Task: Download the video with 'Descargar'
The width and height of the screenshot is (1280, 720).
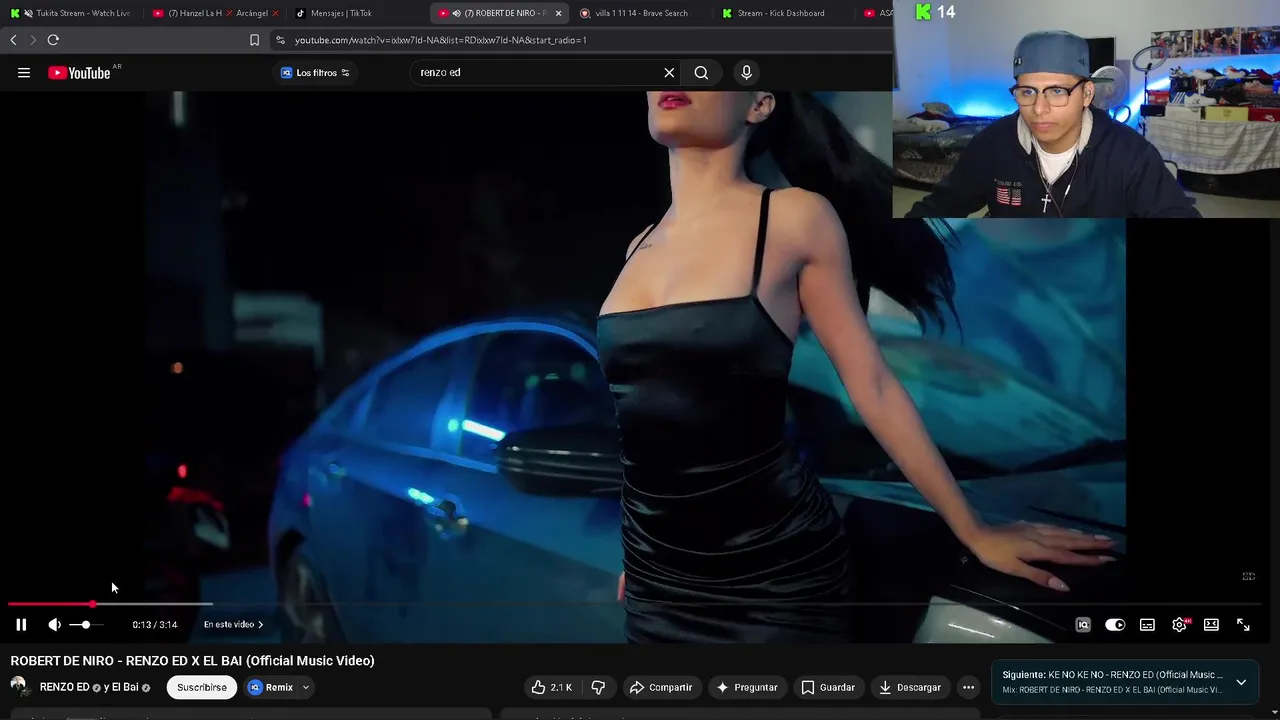Action: tap(909, 687)
